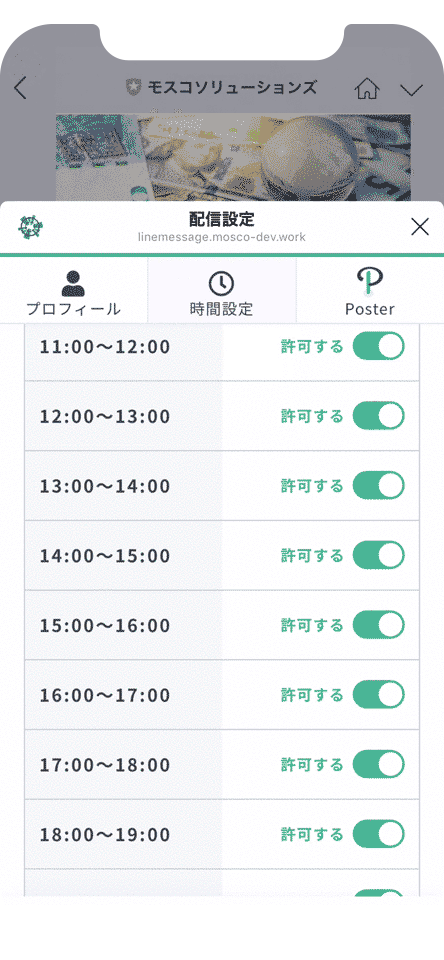
Task: Click the linemessage.mosco-dev.work URL text
Action: (x=222, y=237)
